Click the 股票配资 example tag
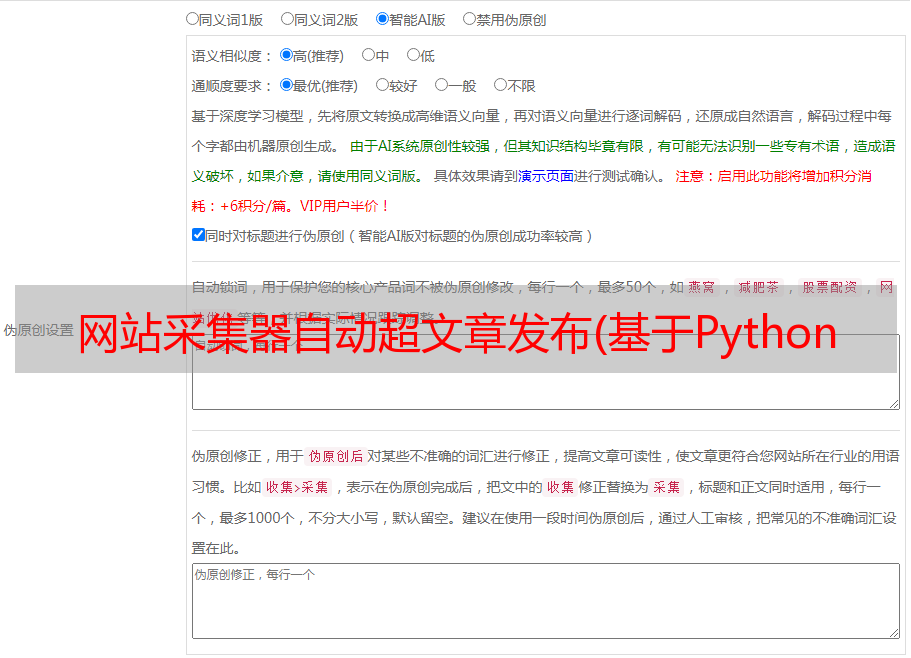Image resolution: width=911 pixels, height=658 pixels. (x=830, y=287)
